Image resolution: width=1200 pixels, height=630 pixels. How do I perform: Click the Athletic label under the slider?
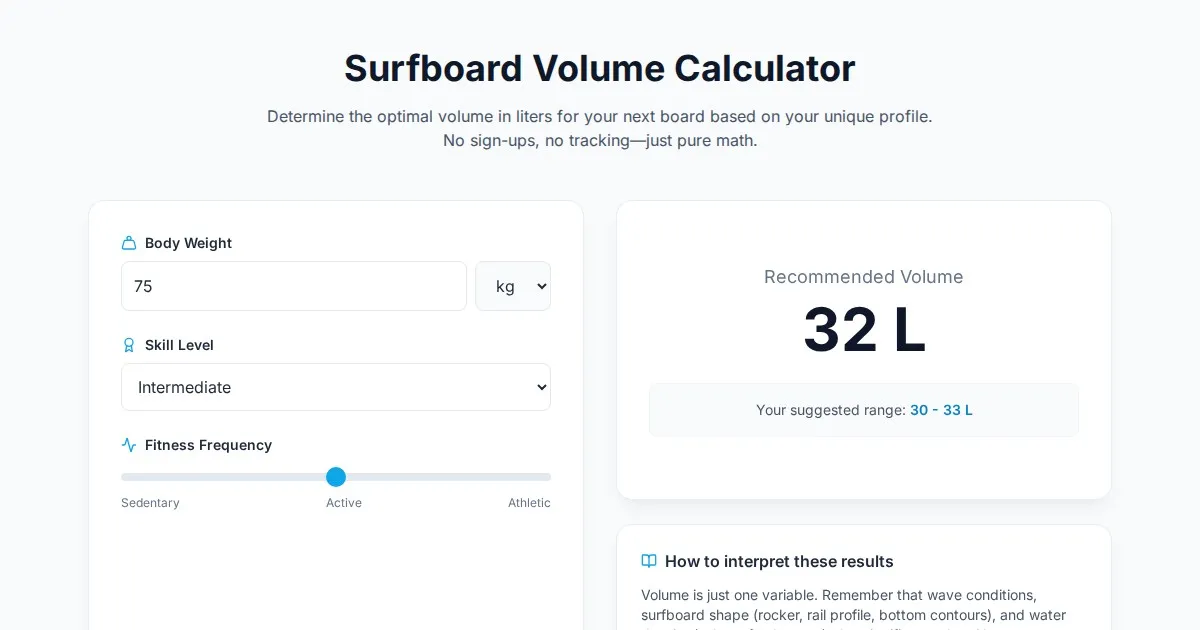click(x=529, y=503)
